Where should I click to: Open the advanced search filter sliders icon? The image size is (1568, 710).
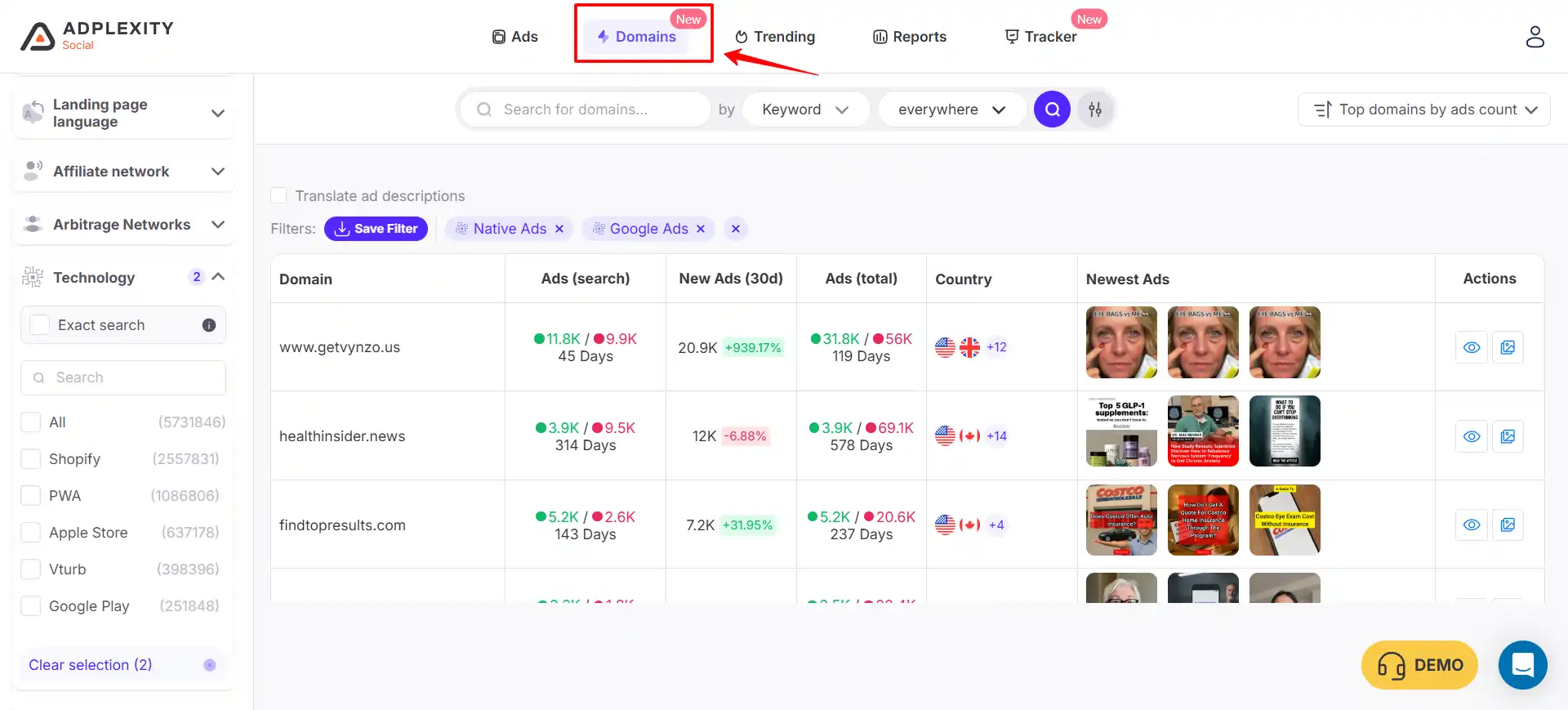(1095, 109)
